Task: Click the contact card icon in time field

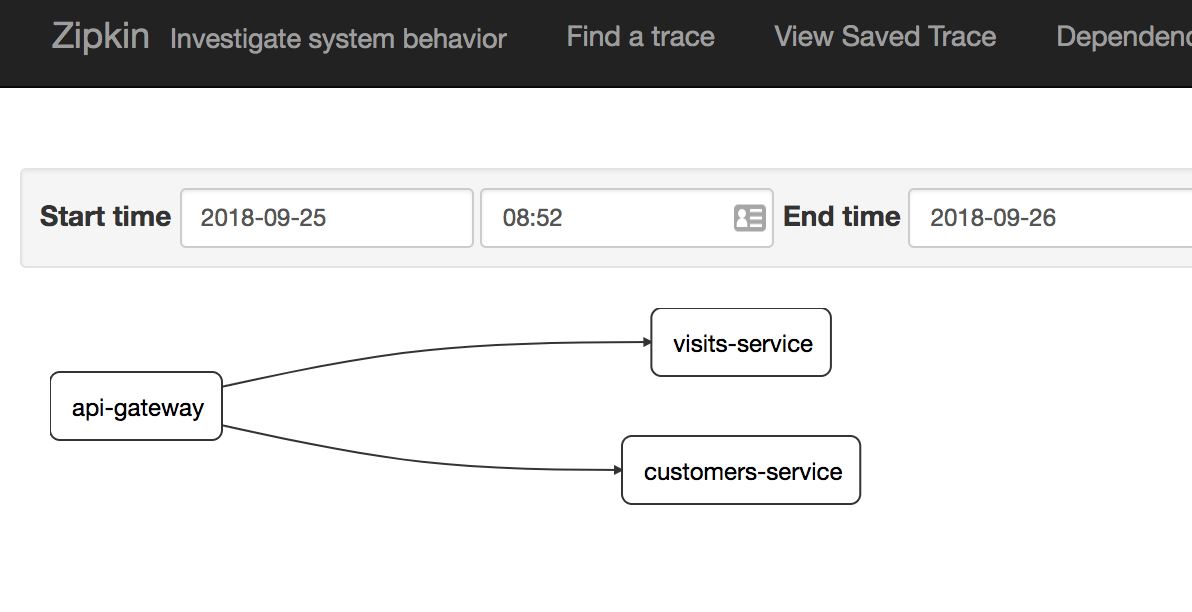Action: click(x=749, y=218)
